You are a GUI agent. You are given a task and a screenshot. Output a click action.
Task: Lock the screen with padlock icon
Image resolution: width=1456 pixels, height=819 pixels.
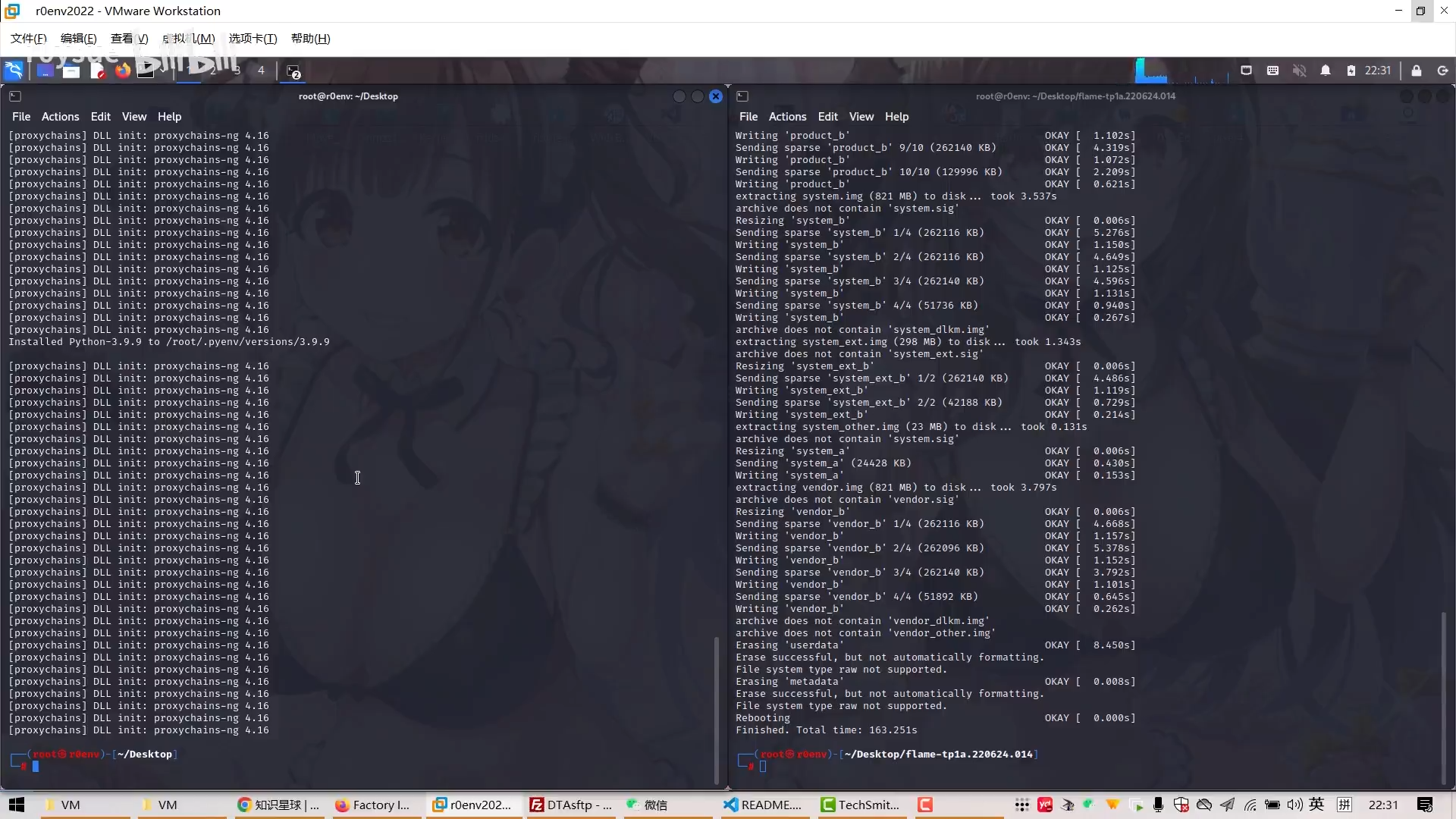tap(1416, 71)
